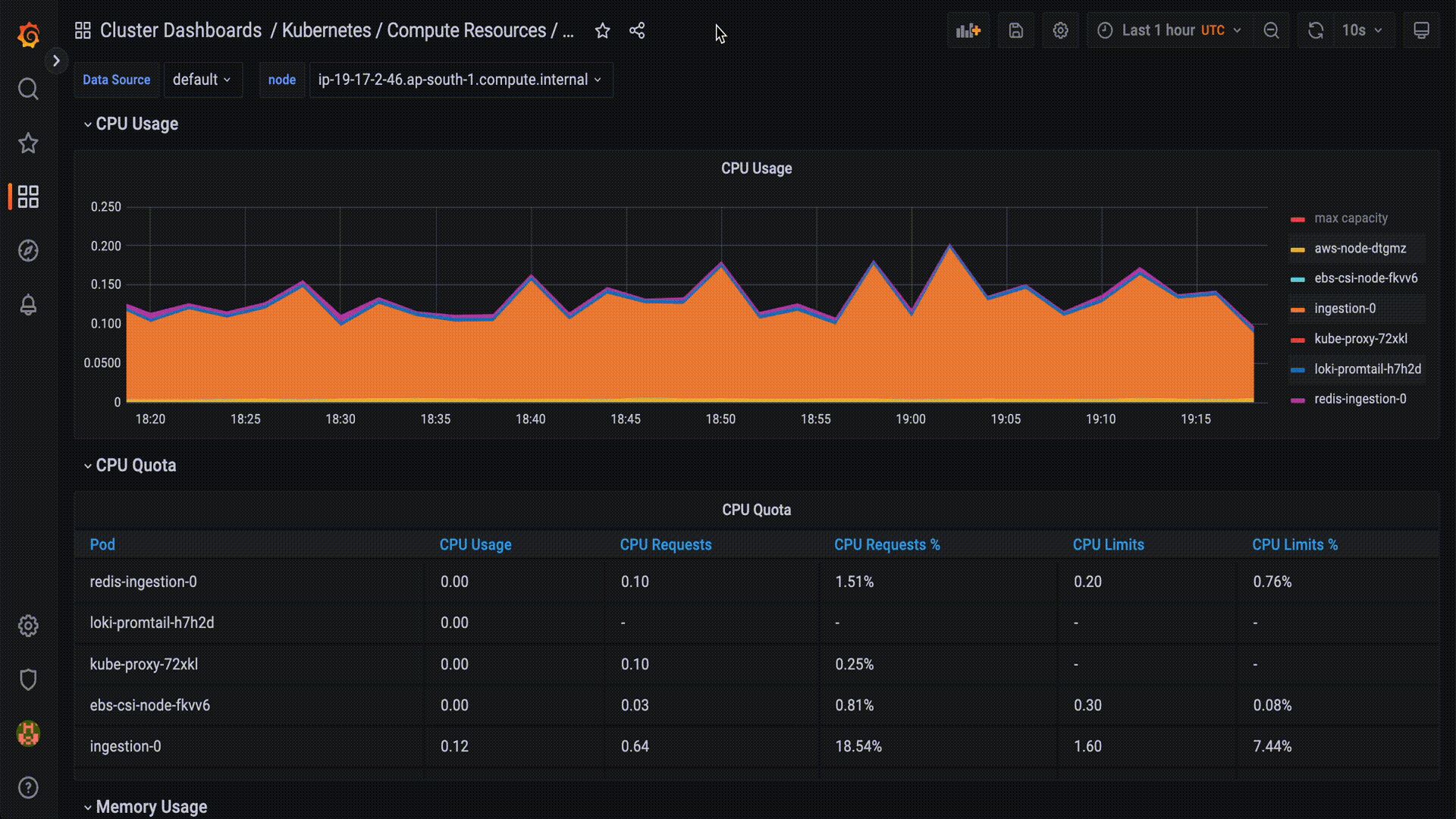Click the 18.54% CPU Requests value
This screenshot has width=1456, height=819.
[x=858, y=746]
